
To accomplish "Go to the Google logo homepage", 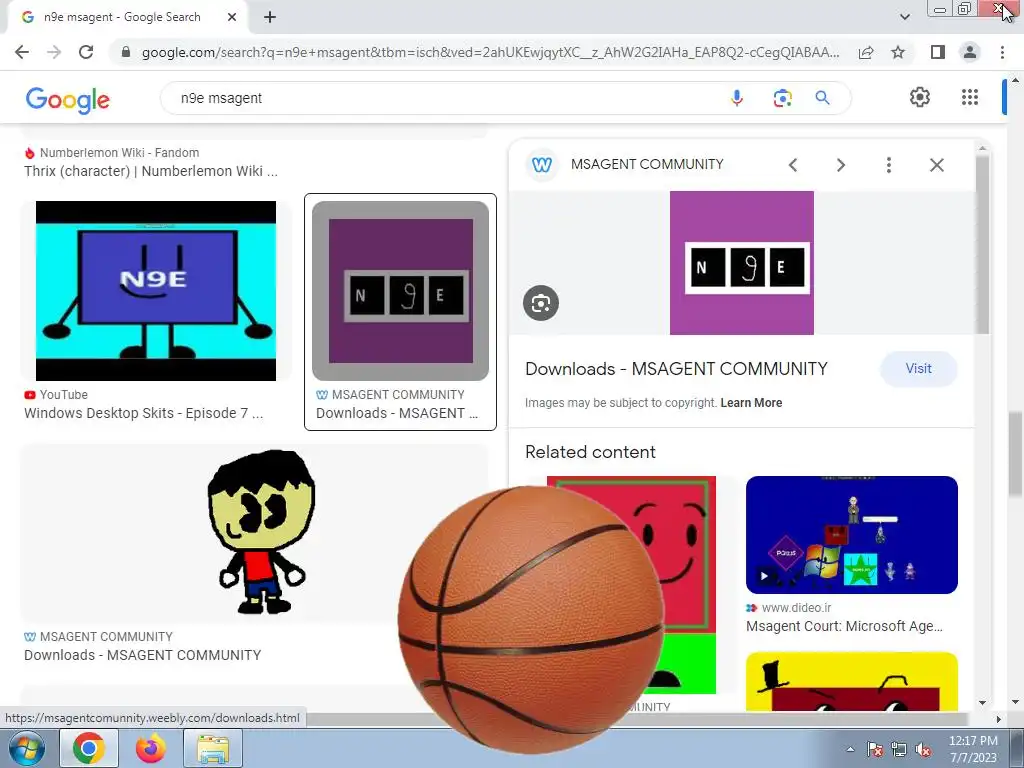I will (68, 100).
